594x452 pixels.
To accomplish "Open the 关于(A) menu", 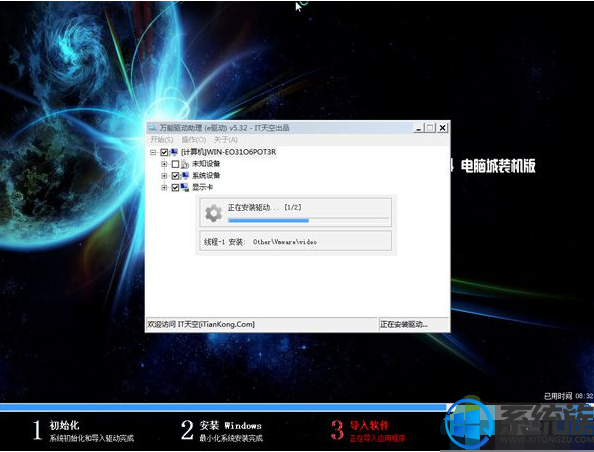I will (x=226, y=140).
